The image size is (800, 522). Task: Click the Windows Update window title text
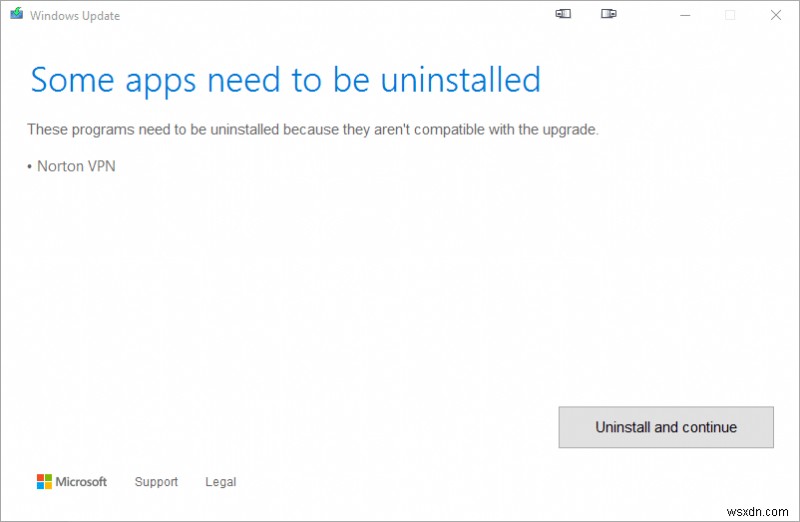[x=75, y=16]
